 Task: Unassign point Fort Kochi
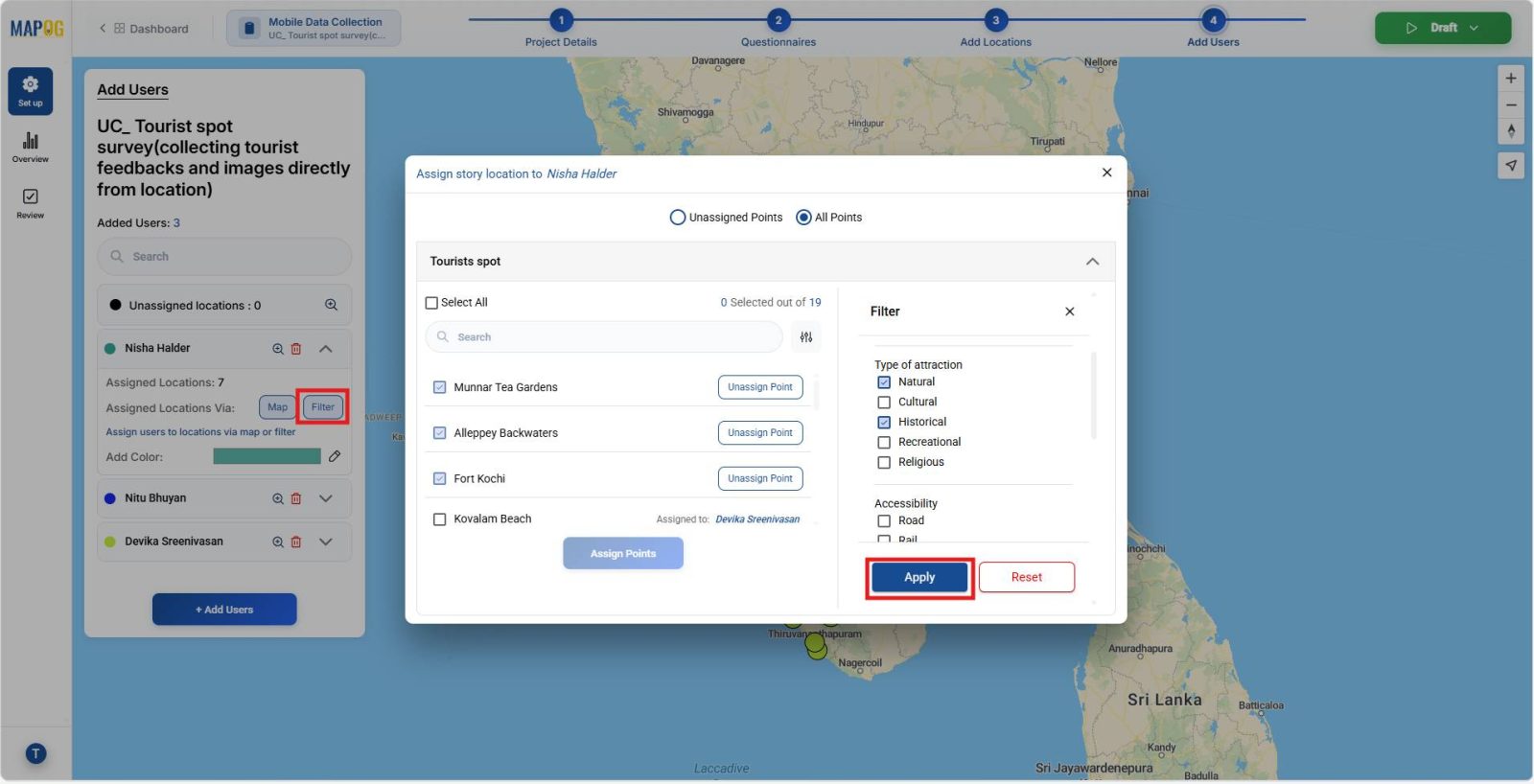coord(760,478)
